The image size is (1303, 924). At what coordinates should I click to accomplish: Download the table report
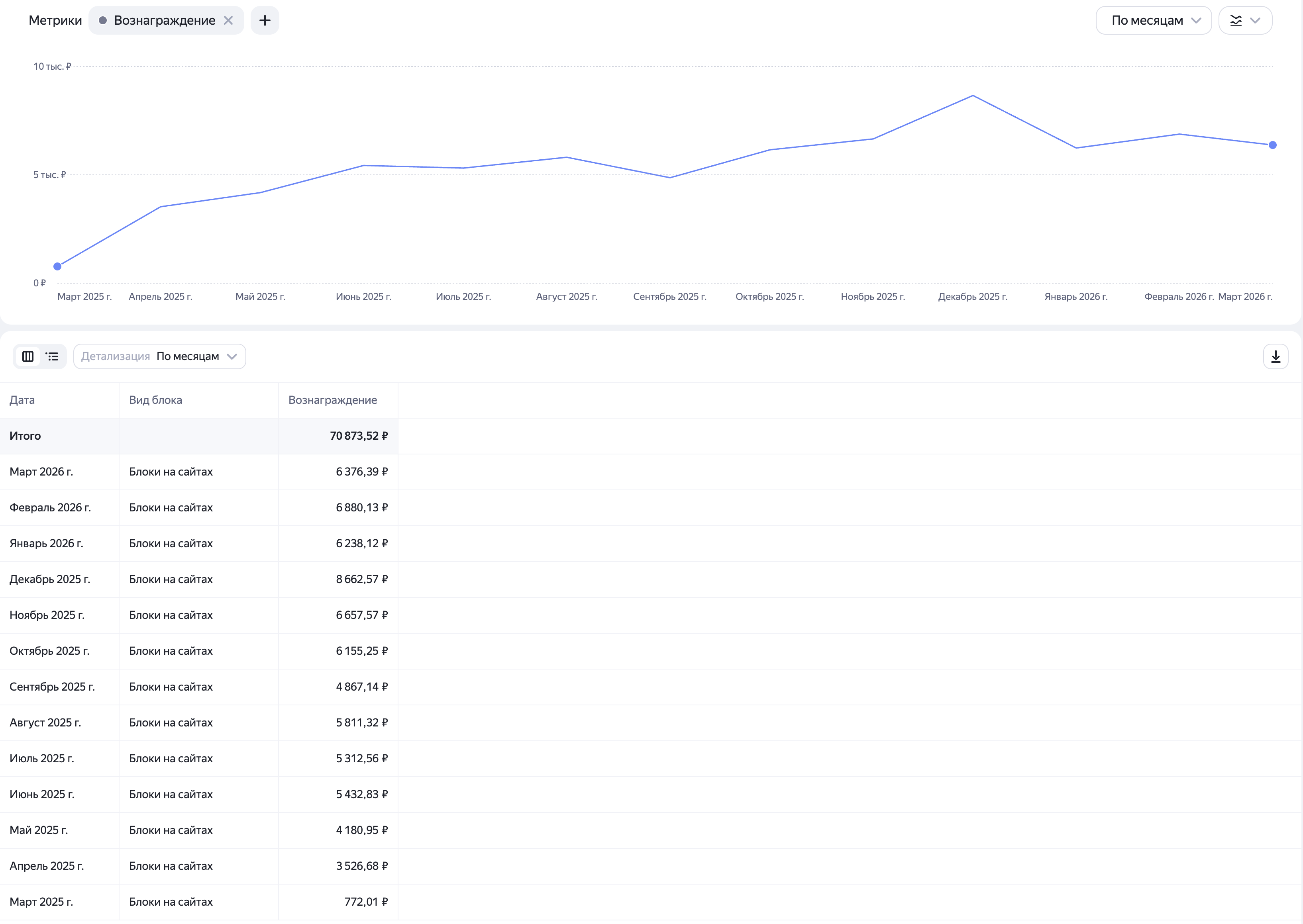point(1275,356)
